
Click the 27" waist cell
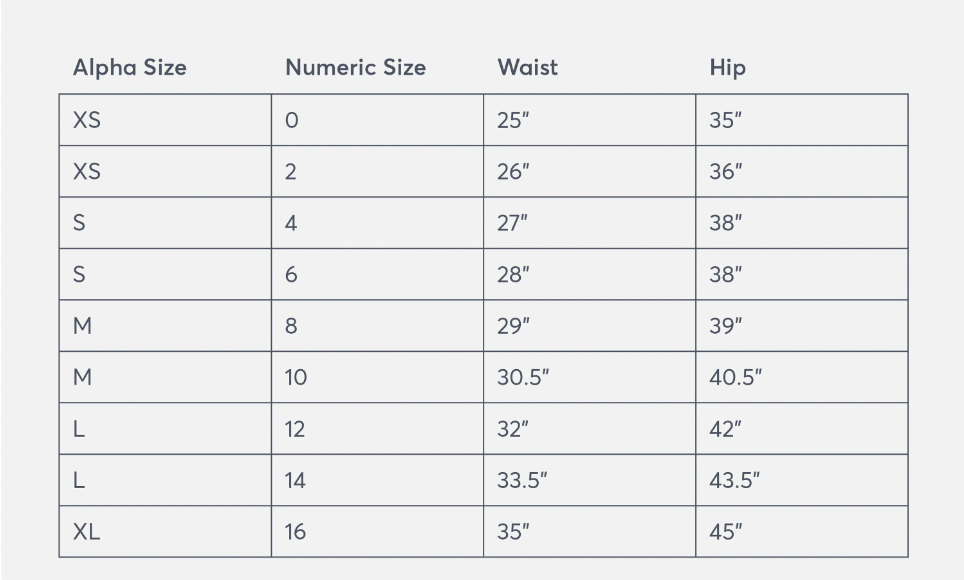point(590,223)
